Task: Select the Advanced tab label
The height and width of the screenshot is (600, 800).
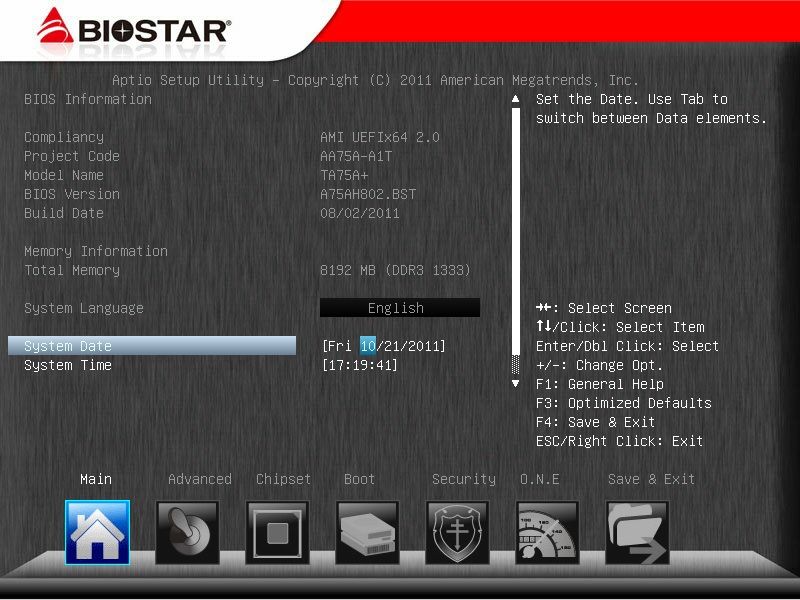Action: click(199, 479)
